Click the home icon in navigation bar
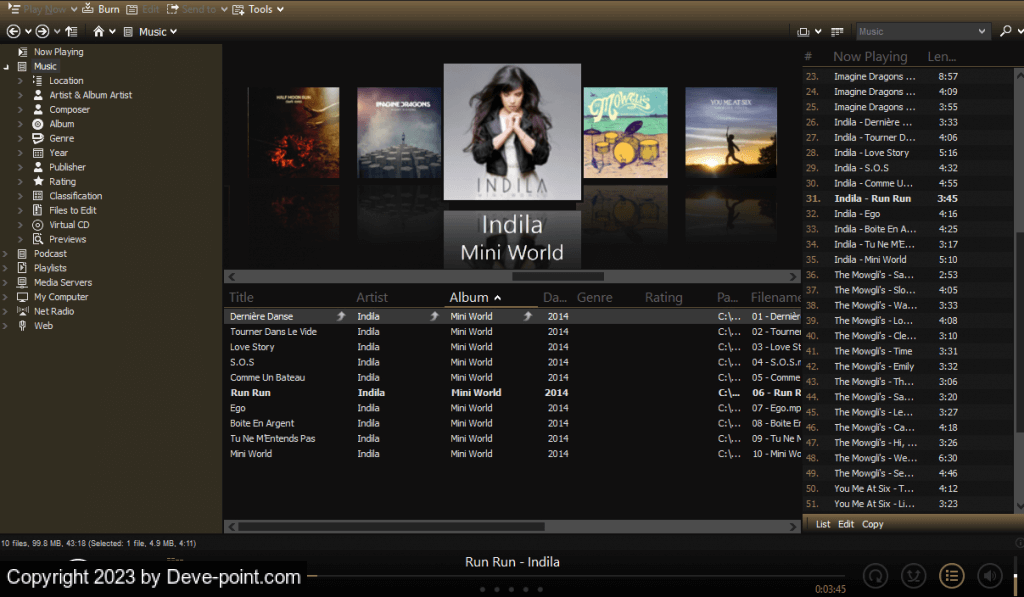This screenshot has width=1024, height=597. click(x=99, y=32)
